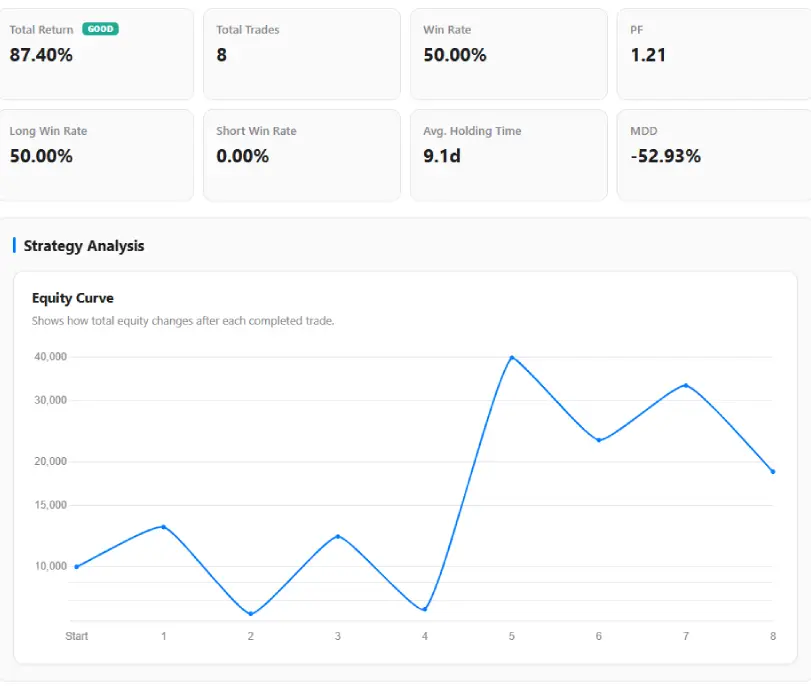
Task: Select the final data point at trade 8
Action: (773, 471)
